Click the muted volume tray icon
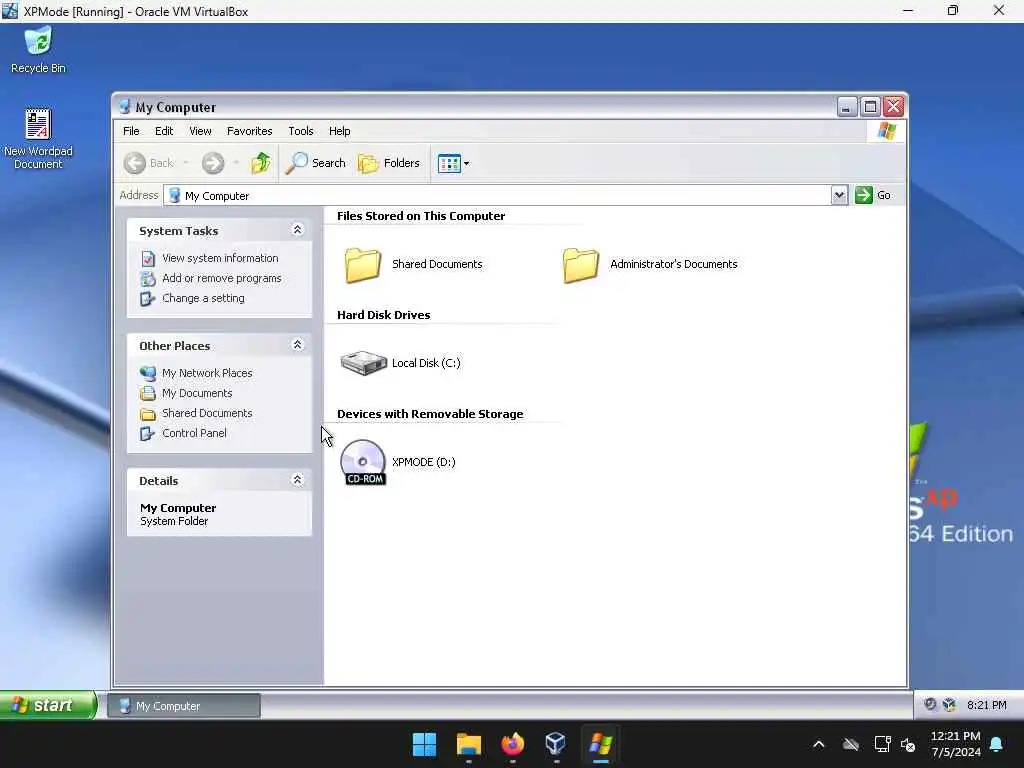1024x768 pixels. coord(908,744)
